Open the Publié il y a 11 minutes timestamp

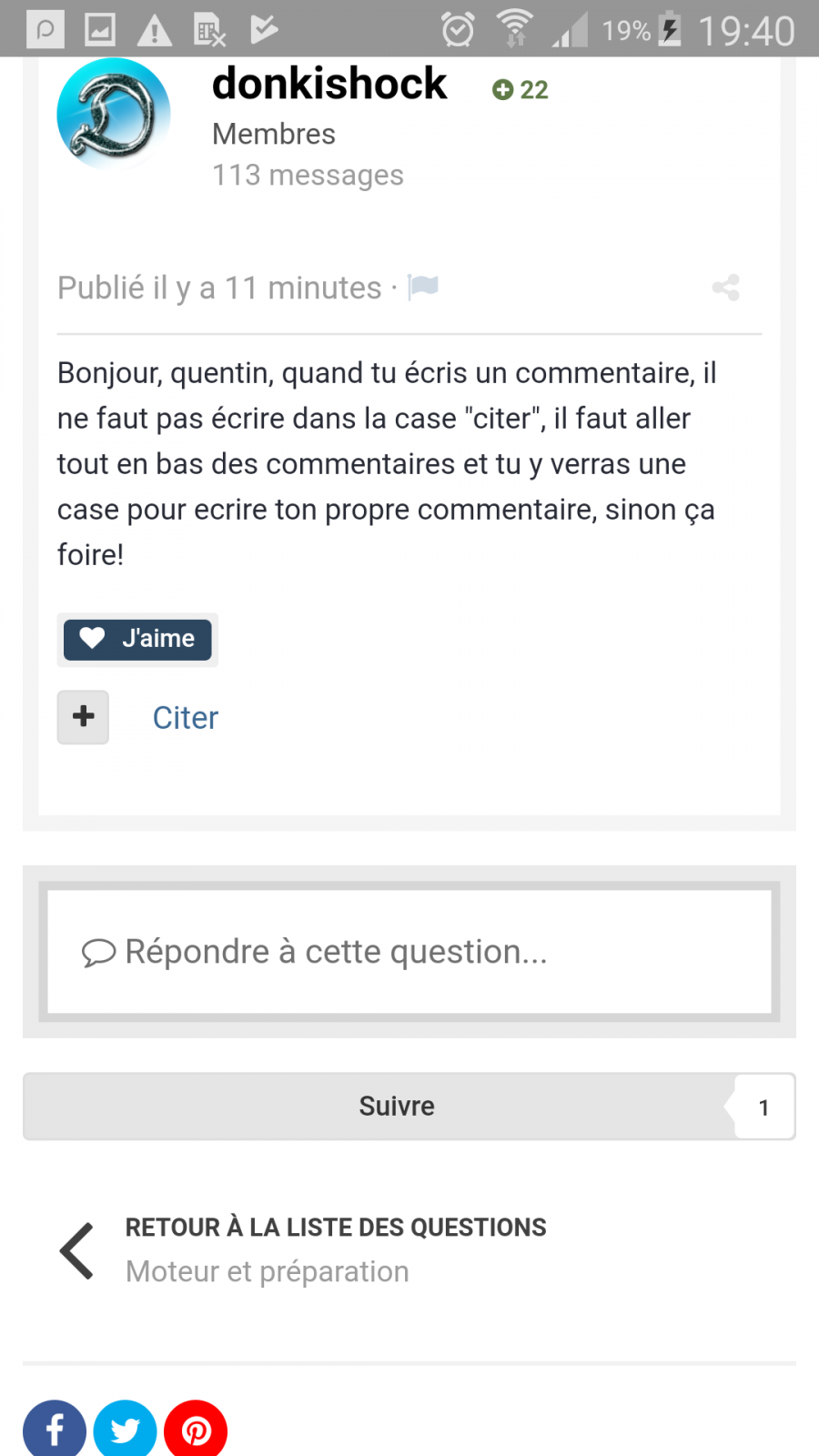pos(219,288)
